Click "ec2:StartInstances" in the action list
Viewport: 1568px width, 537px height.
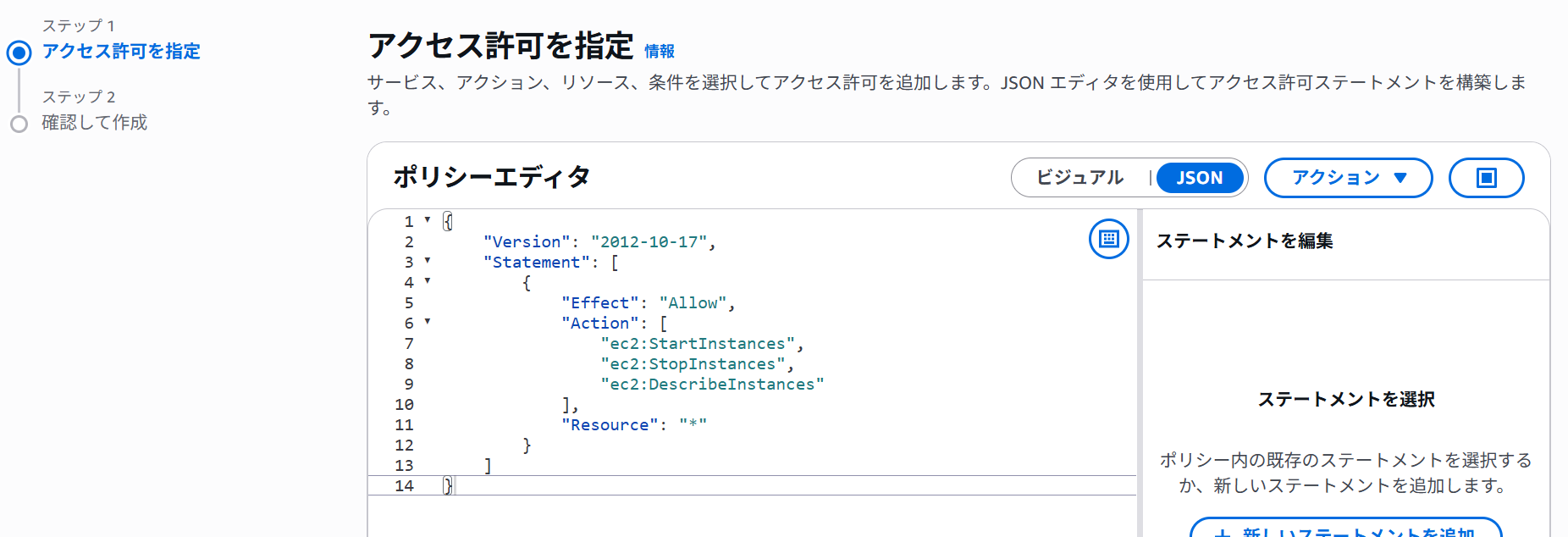698,344
